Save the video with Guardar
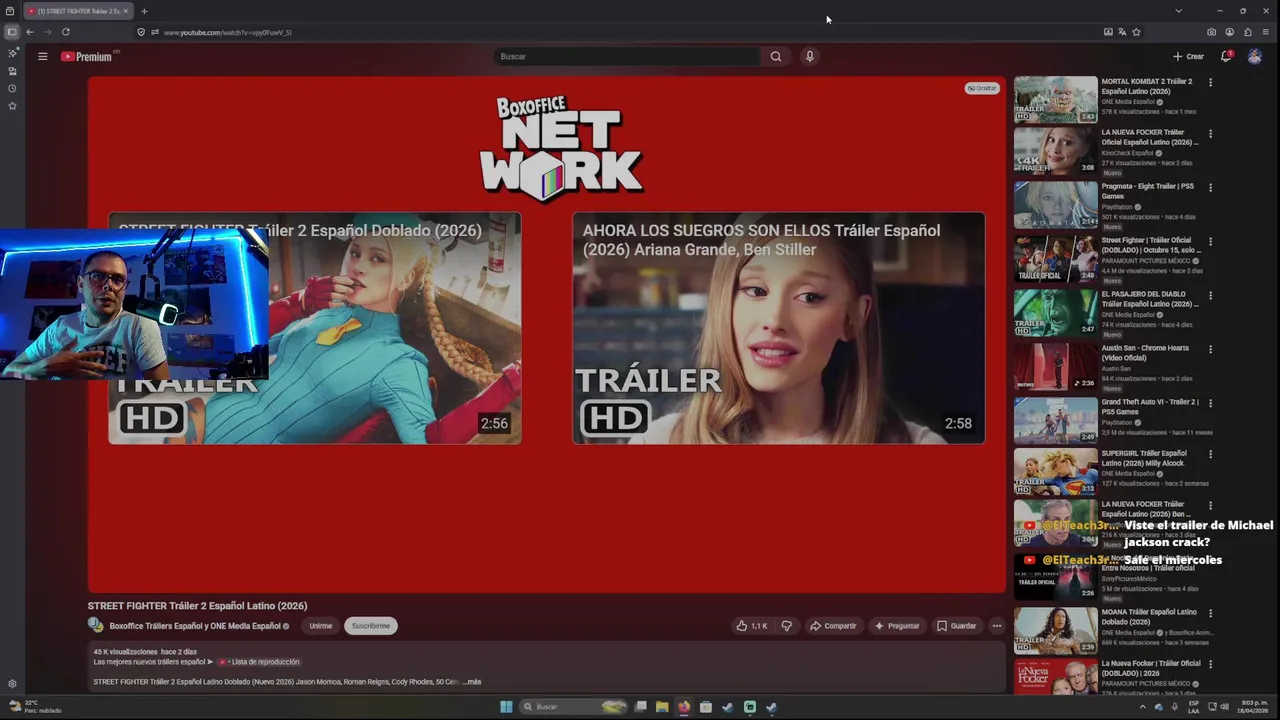This screenshot has width=1280, height=720. pyautogui.click(x=956, y=626)
